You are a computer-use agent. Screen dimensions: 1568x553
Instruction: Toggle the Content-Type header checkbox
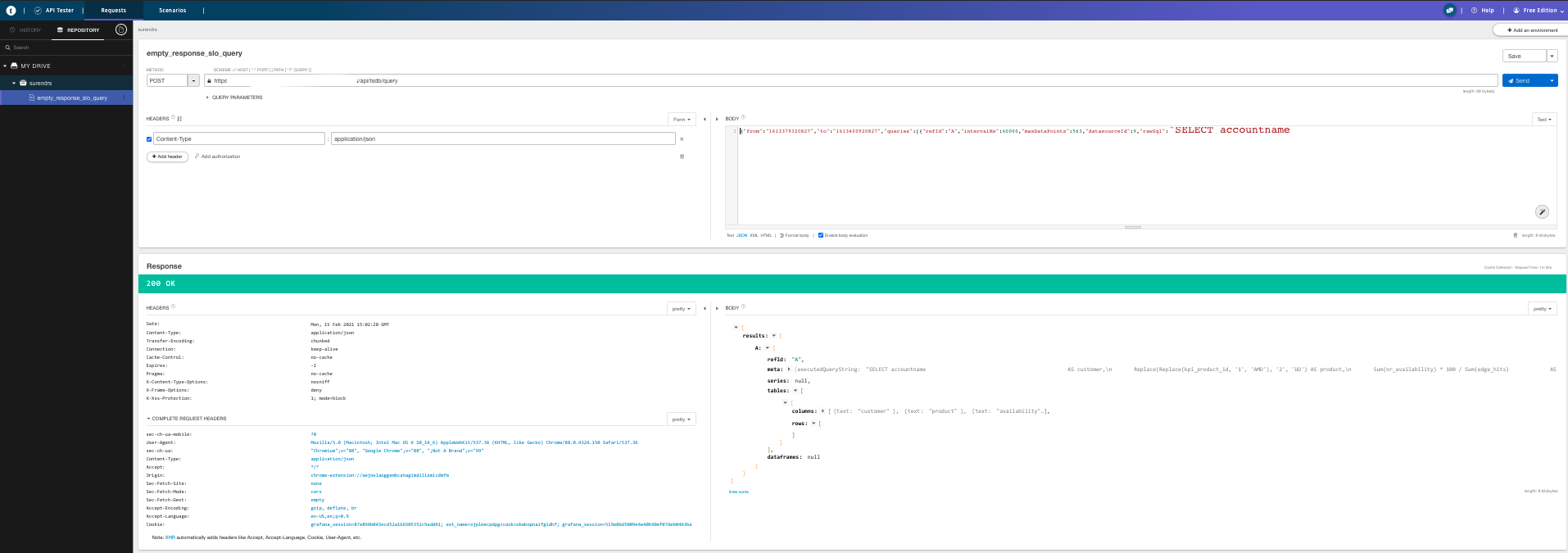pos(149,139)
